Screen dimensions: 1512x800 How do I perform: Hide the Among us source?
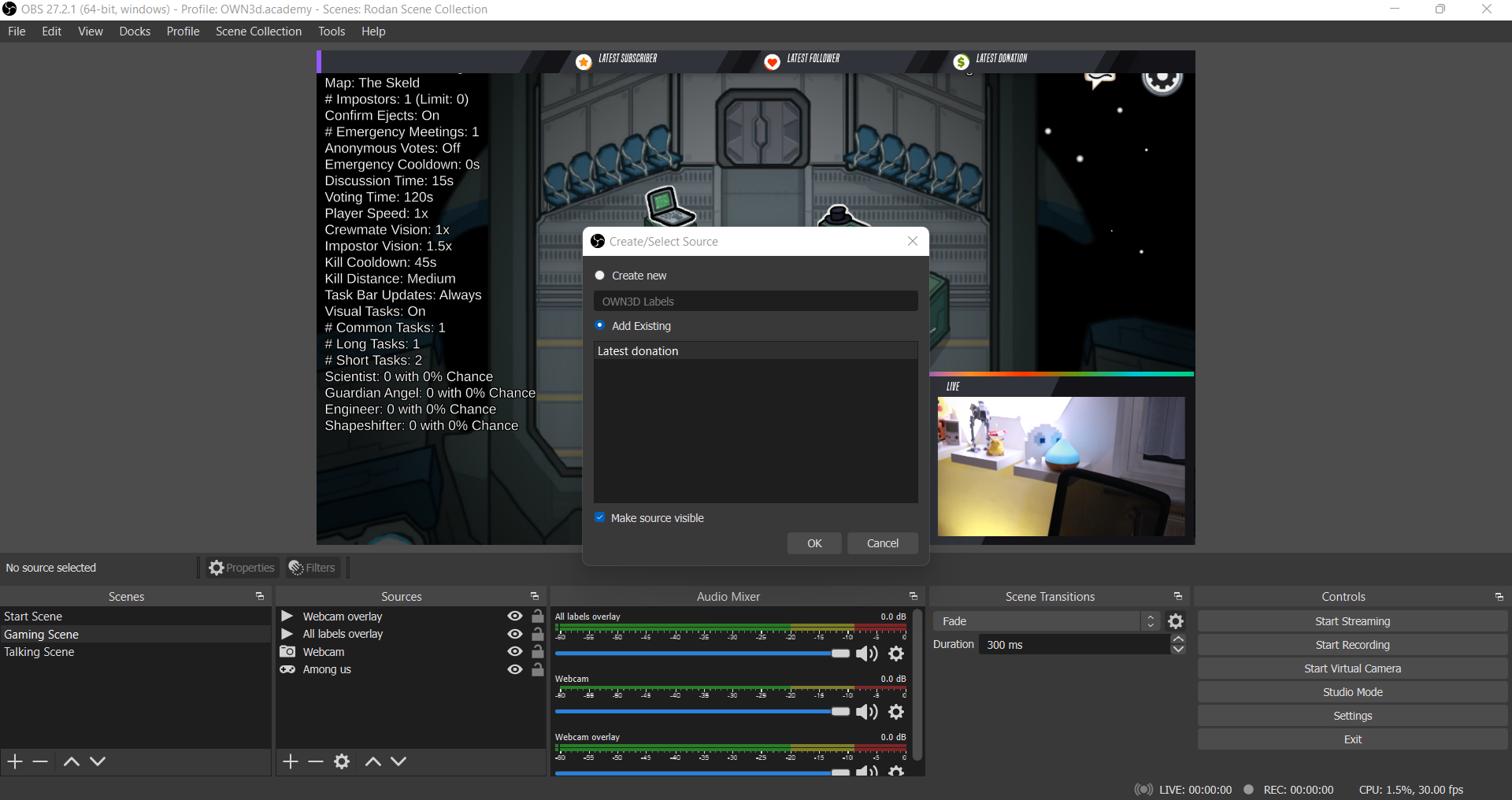click(x=515, y=669)
